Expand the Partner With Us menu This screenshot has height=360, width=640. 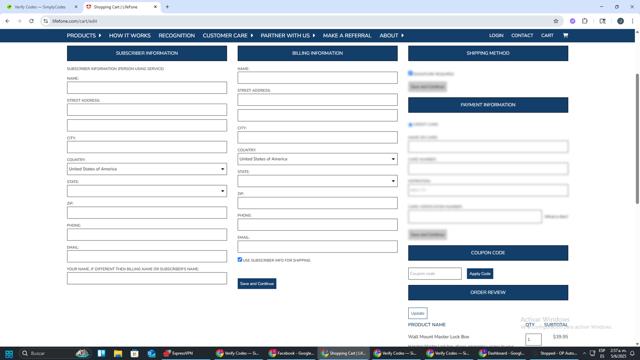[288, 36]
